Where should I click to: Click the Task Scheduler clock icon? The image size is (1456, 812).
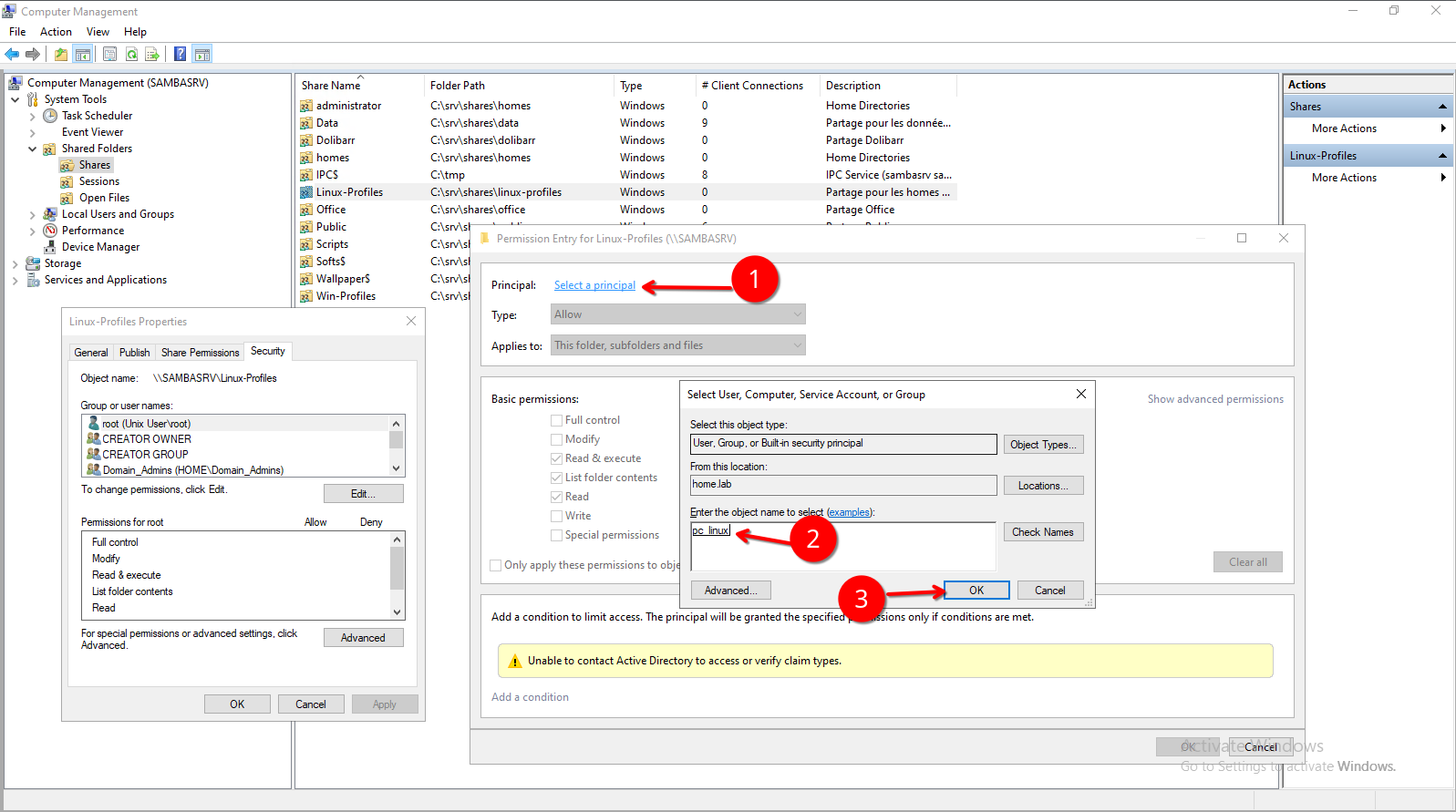50,116
